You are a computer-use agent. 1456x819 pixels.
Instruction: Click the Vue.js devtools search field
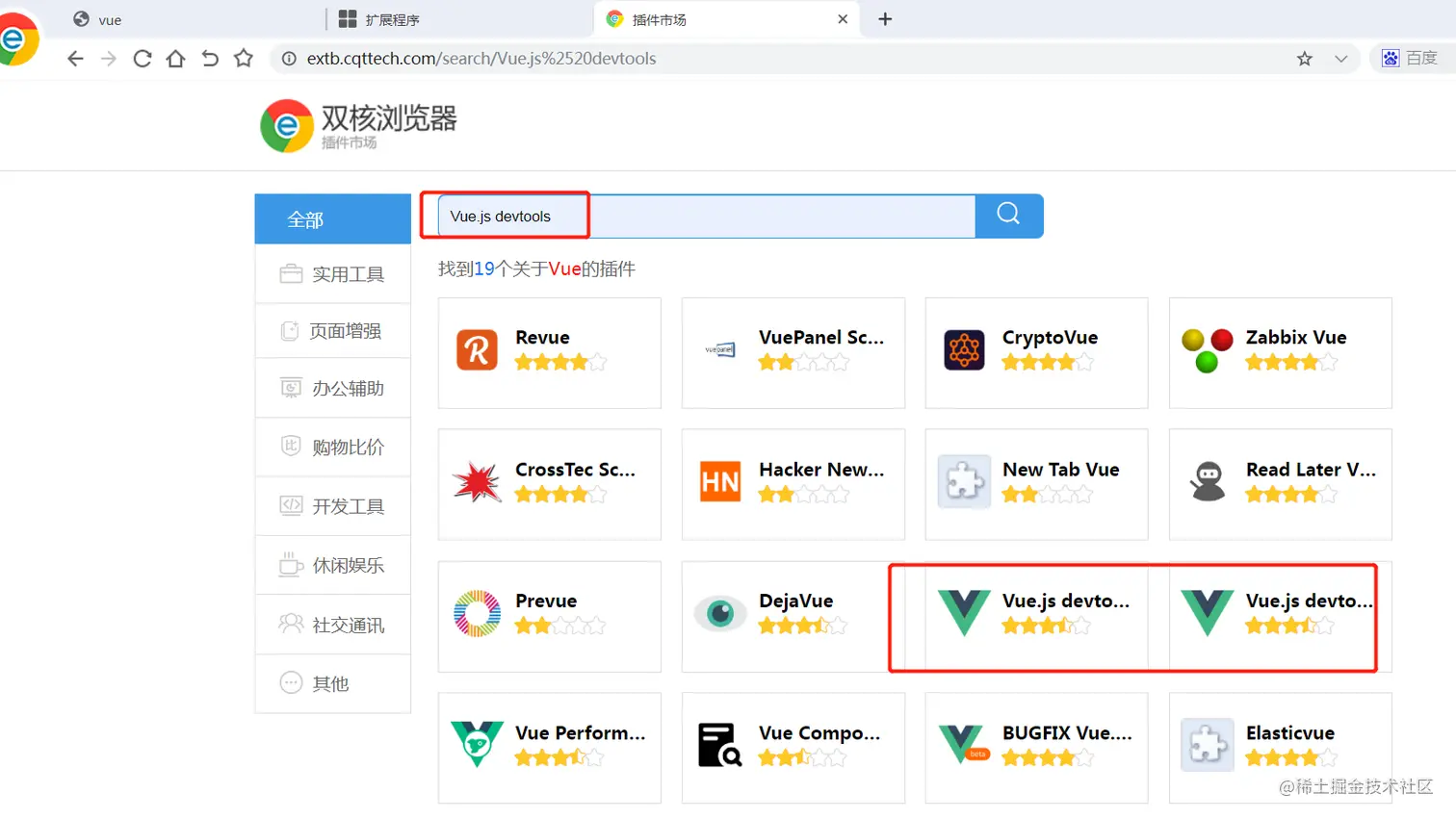707,217
